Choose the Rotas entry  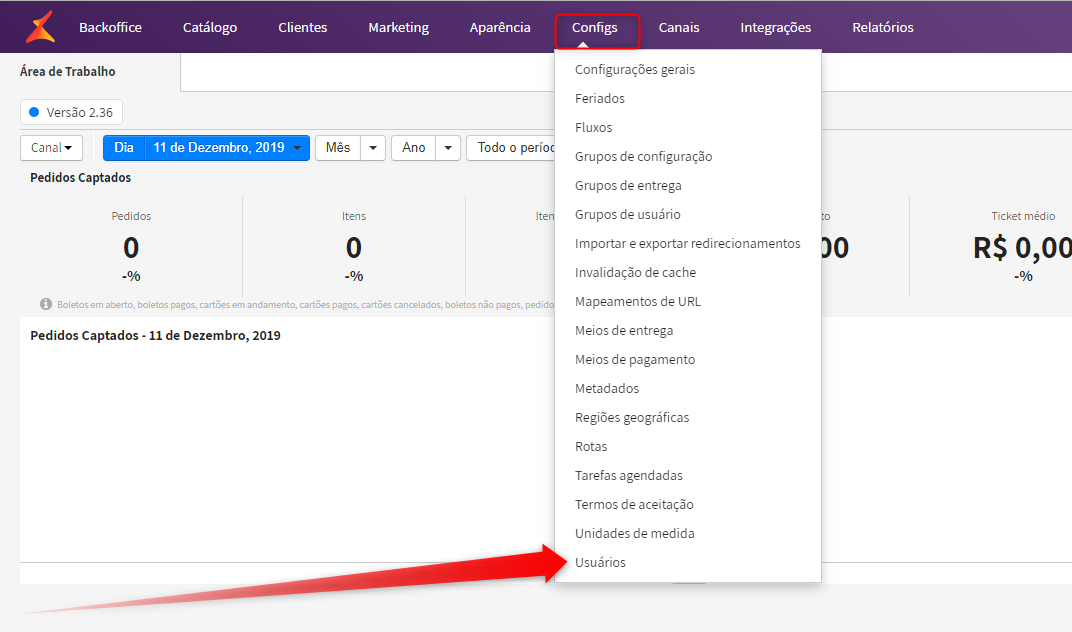[x=591, y=446]
